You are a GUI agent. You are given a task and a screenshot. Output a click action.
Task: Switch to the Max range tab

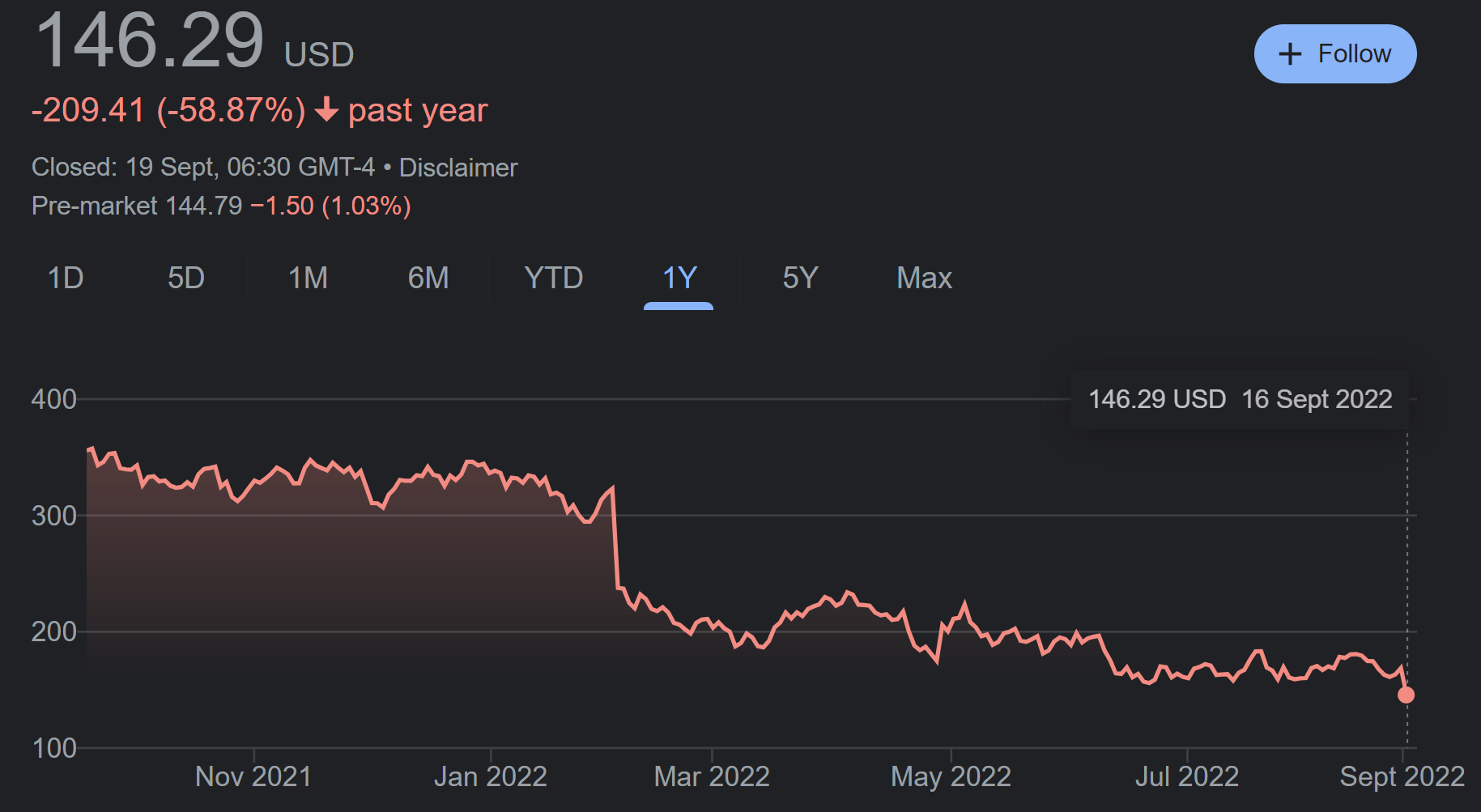click(924, 278)
